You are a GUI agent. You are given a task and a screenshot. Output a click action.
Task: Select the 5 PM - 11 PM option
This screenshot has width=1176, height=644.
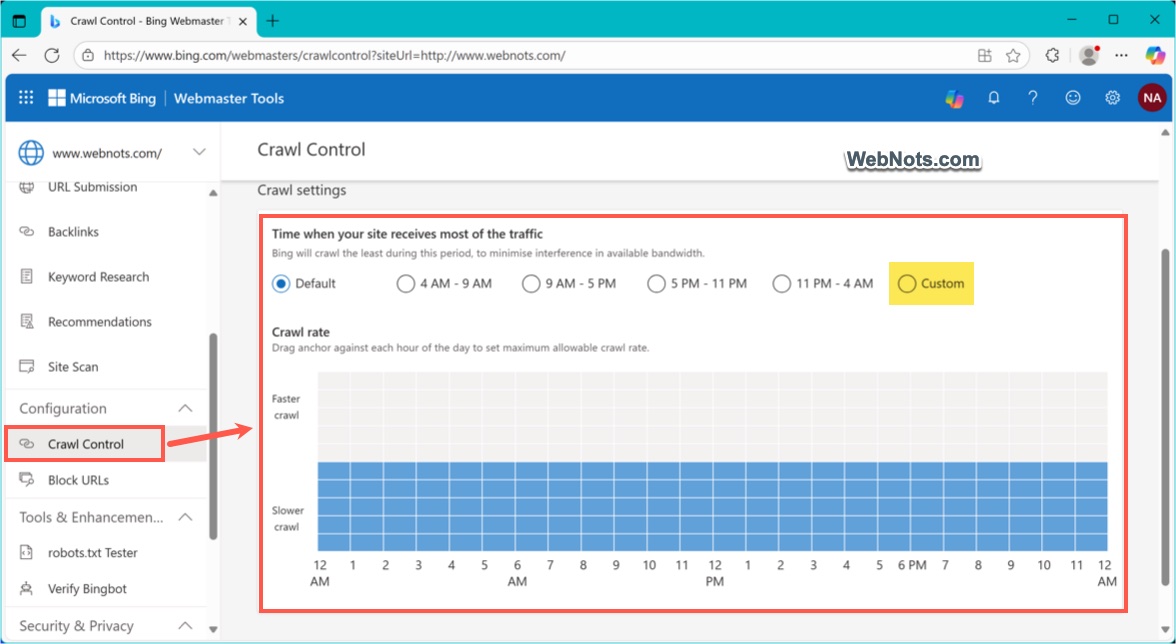pos(656,283)
